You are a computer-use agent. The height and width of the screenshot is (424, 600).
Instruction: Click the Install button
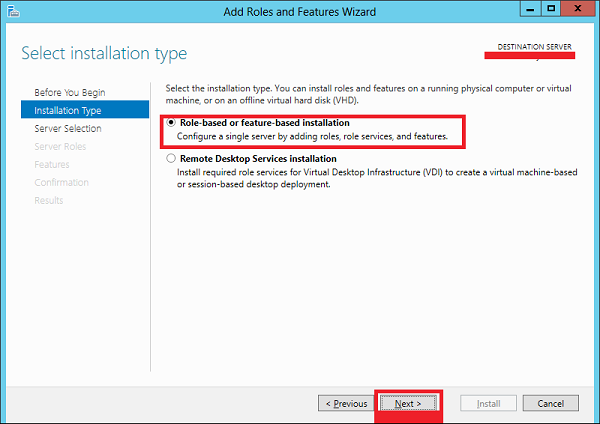point(488,404)
